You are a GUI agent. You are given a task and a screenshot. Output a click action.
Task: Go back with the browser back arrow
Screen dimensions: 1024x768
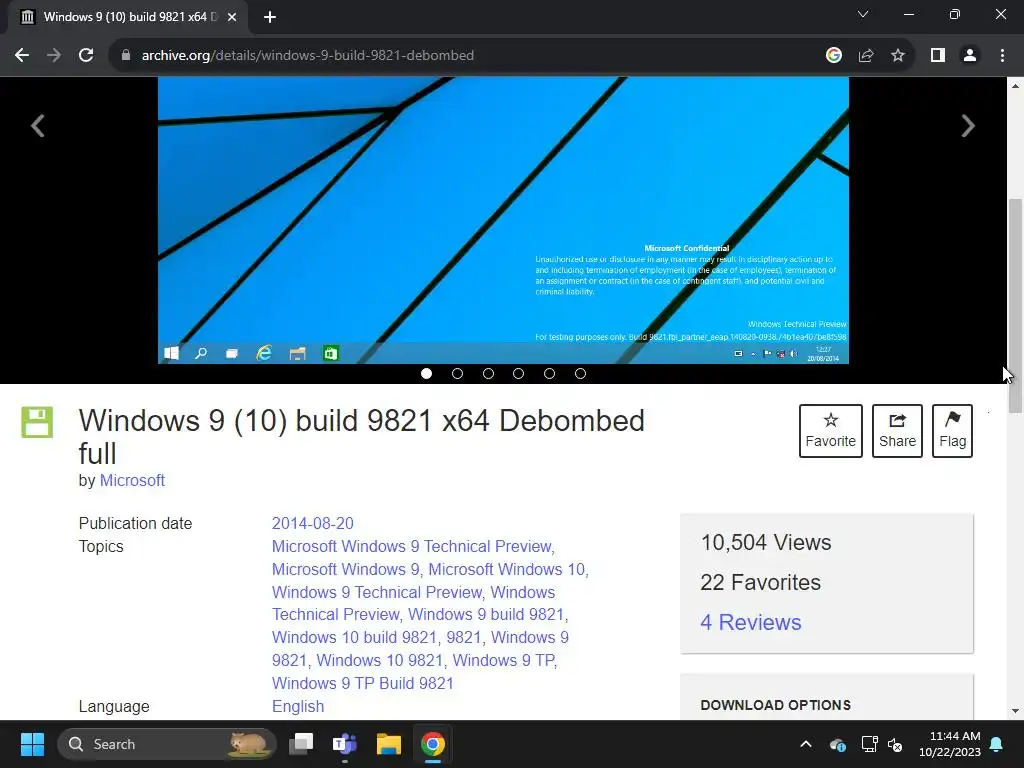(x=22, y=56)
